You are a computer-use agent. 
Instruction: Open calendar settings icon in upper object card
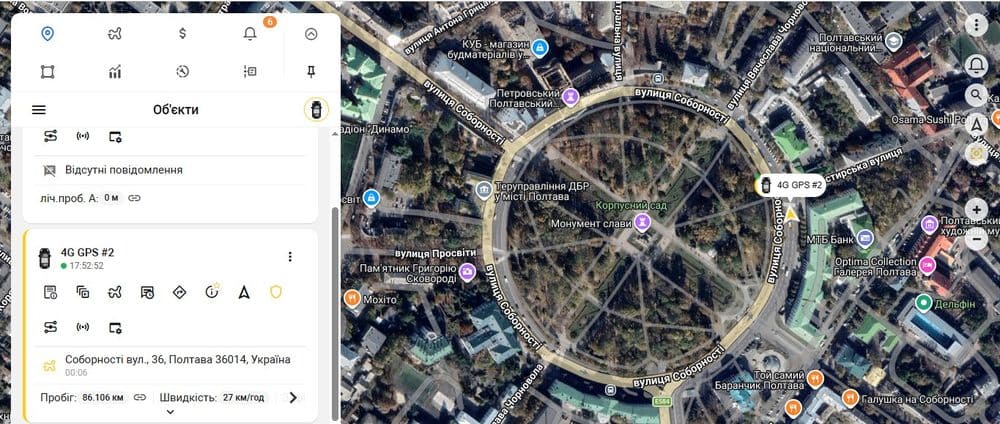pos(115,136)
